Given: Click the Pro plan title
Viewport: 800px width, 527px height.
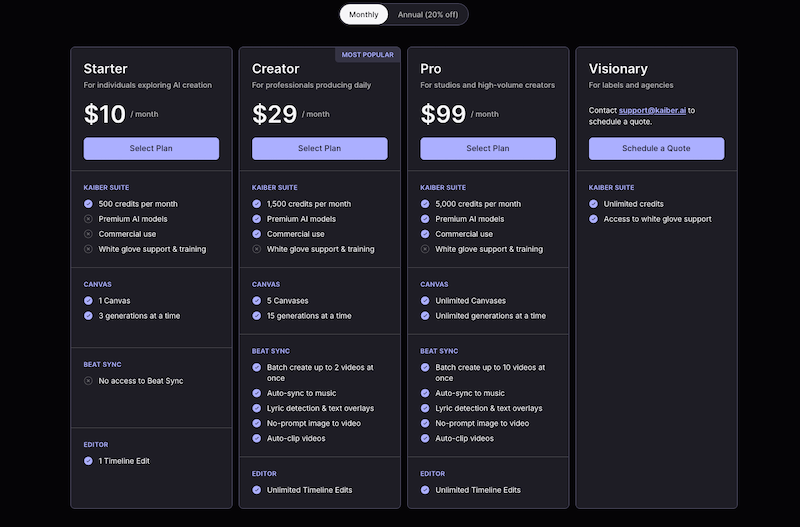Looking at the screenshot, I should click(x=431, y=69).
